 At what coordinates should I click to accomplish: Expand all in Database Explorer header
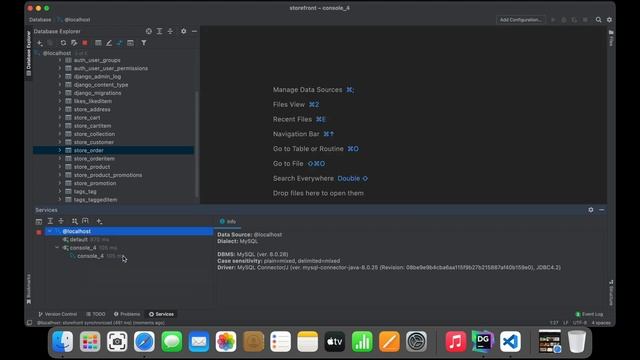(x=160, y=31)
